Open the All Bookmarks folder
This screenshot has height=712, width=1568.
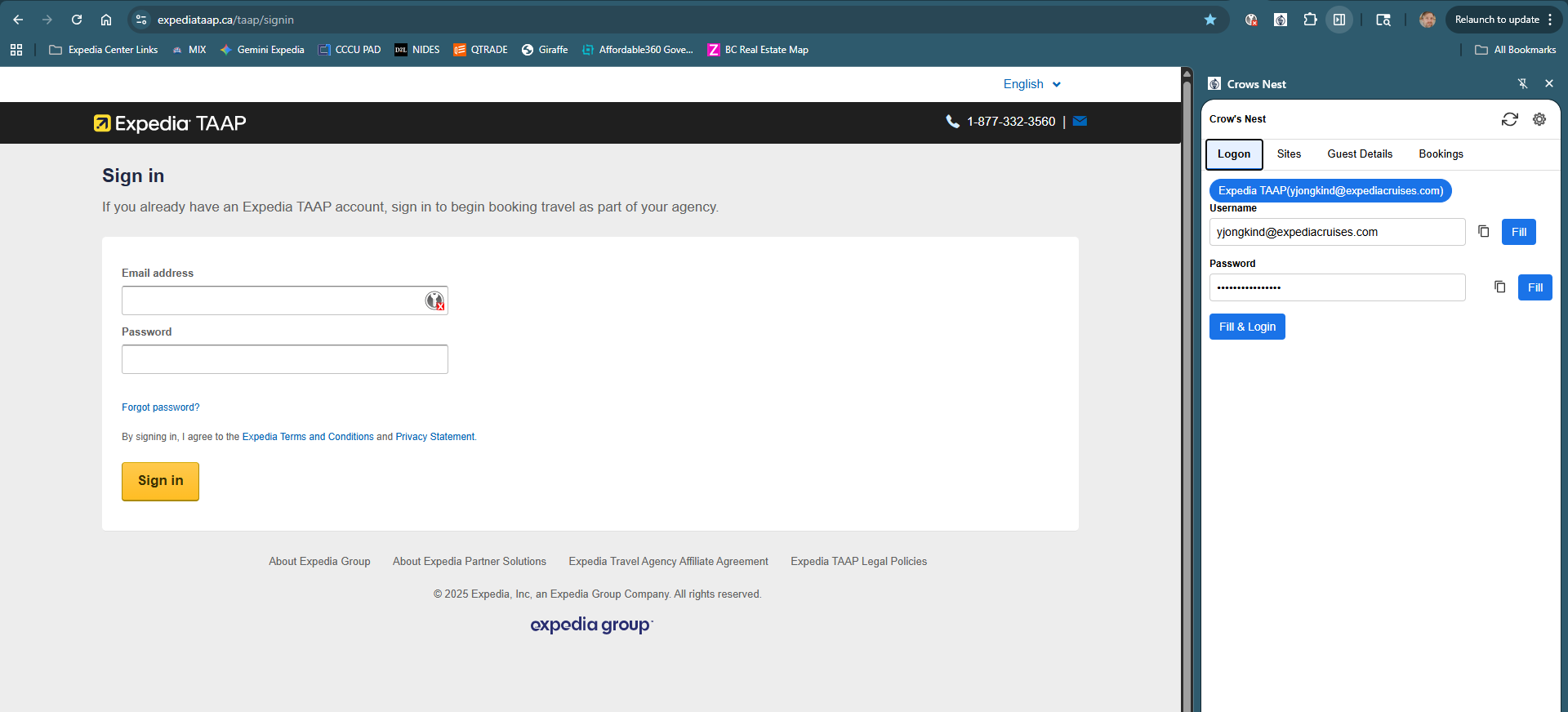point(1516,50)
